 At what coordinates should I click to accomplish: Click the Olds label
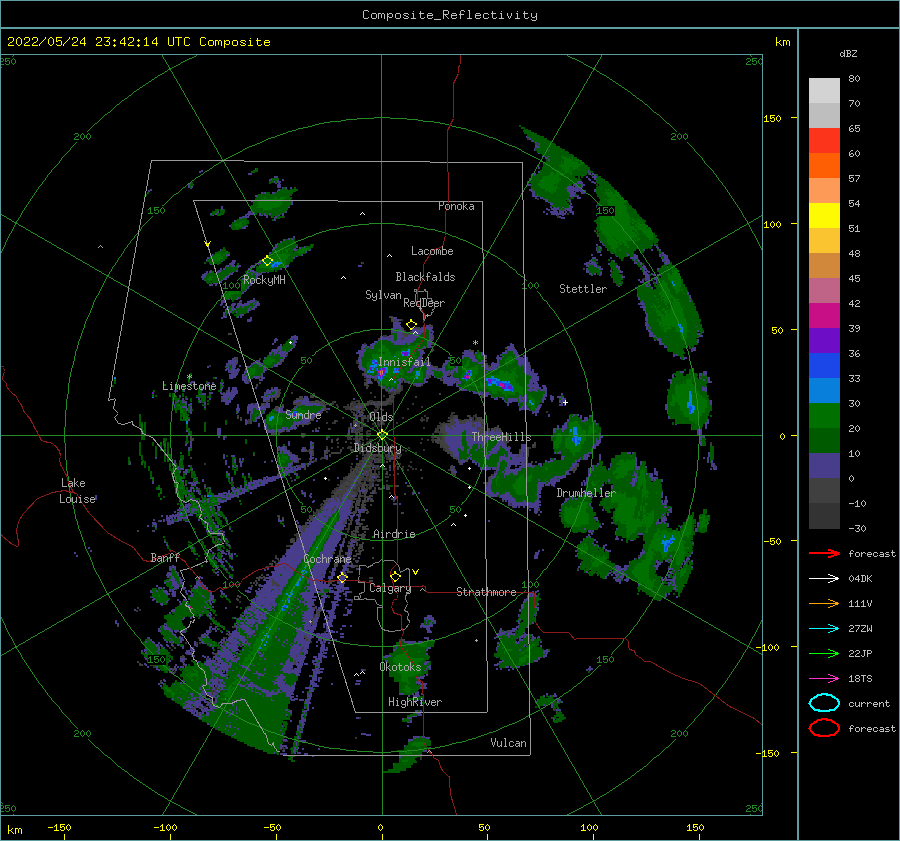pos(381,417)
